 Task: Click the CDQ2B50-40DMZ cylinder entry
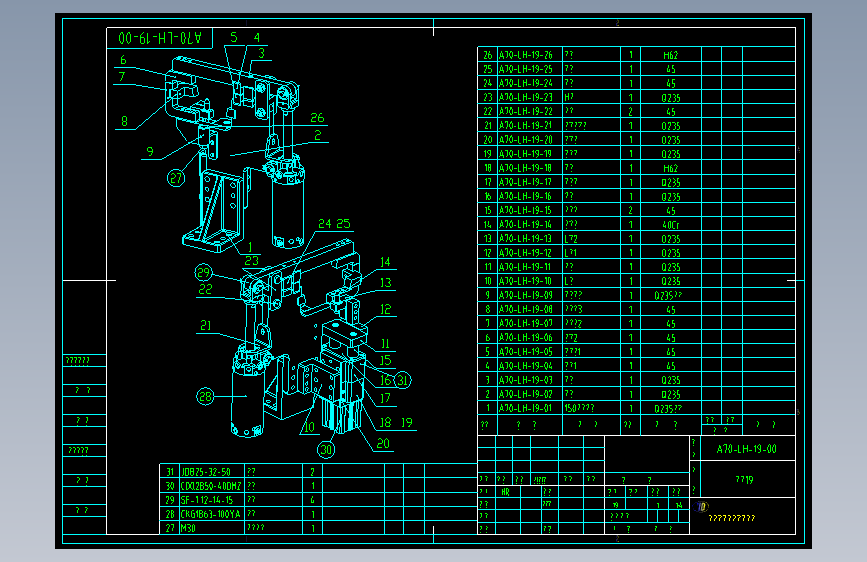click(211, 486)
